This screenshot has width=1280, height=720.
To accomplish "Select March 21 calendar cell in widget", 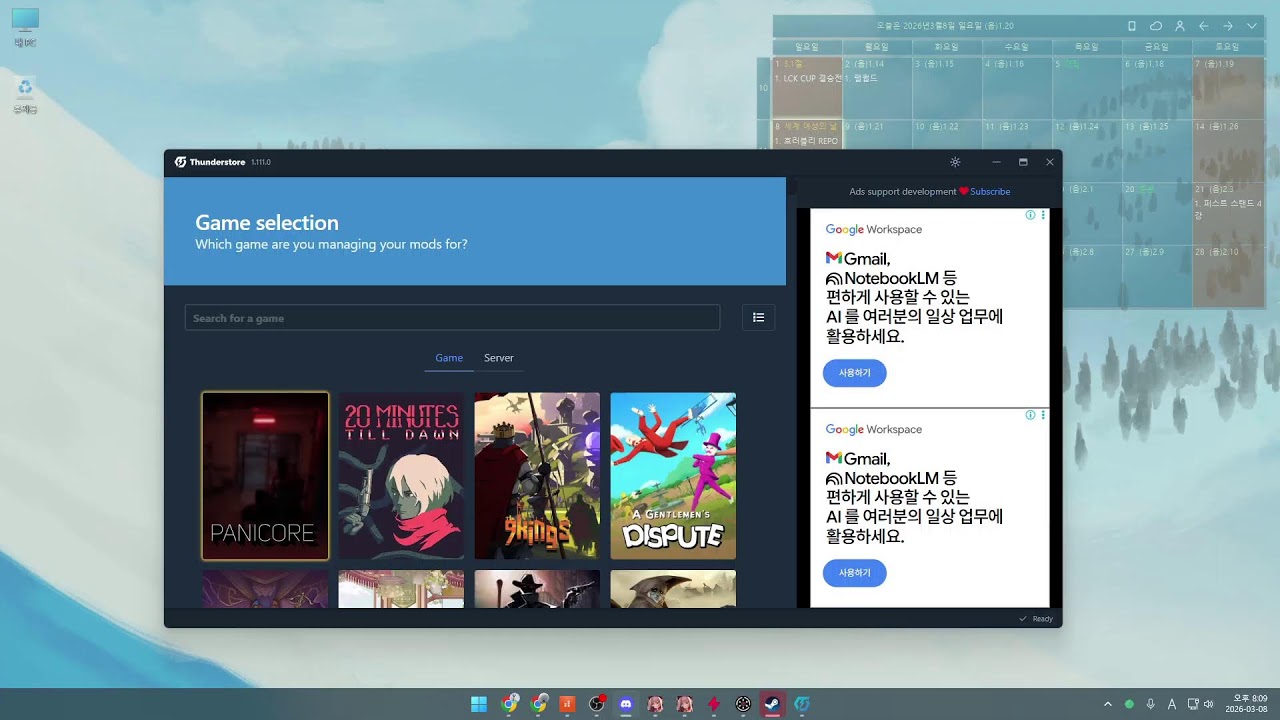I will click(1227, 213).
